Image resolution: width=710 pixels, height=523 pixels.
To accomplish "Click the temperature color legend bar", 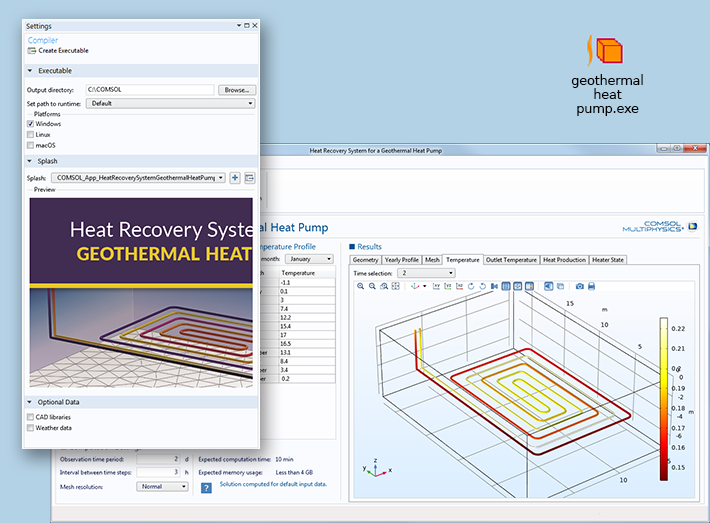I will [663, 399].
